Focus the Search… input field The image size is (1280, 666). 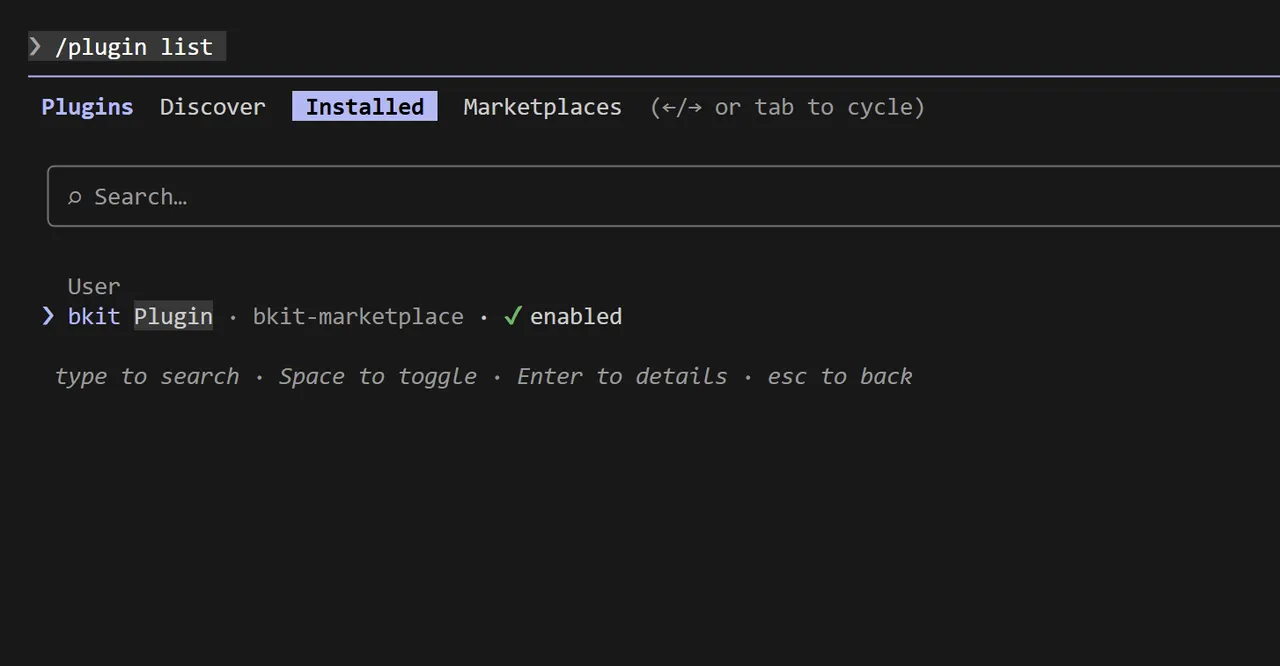(x=600, y=197)
